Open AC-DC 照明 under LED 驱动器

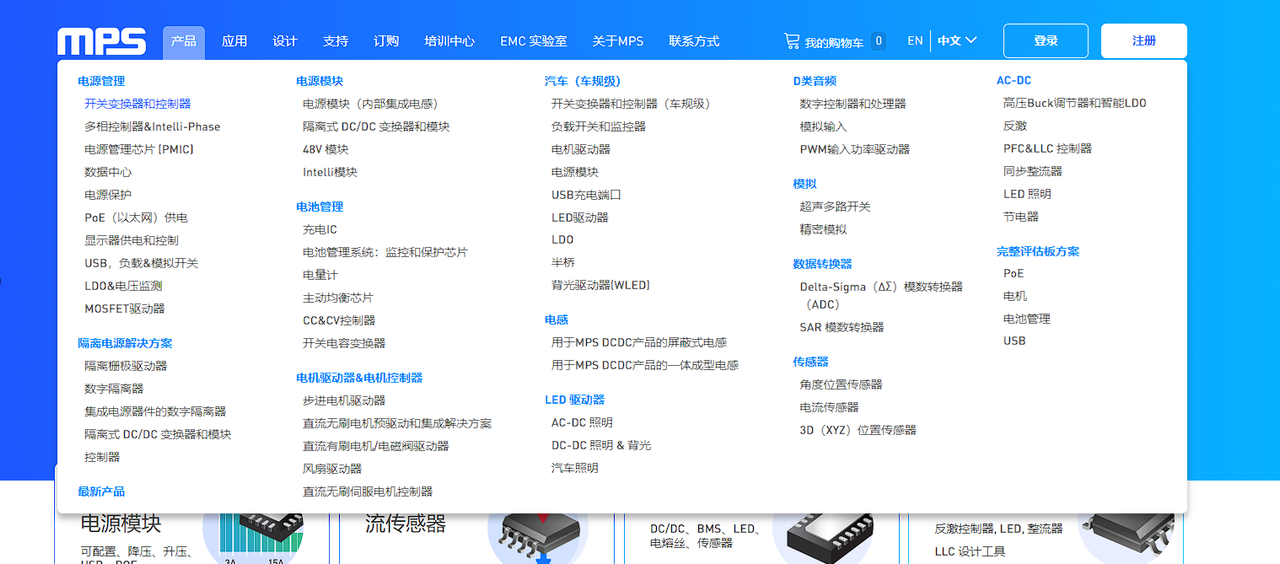click(582, 423)
